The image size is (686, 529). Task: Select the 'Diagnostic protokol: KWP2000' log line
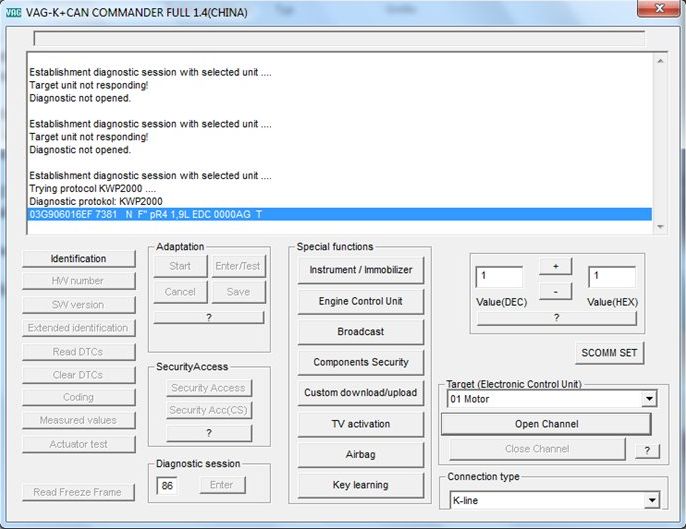(x=96, y=202)
